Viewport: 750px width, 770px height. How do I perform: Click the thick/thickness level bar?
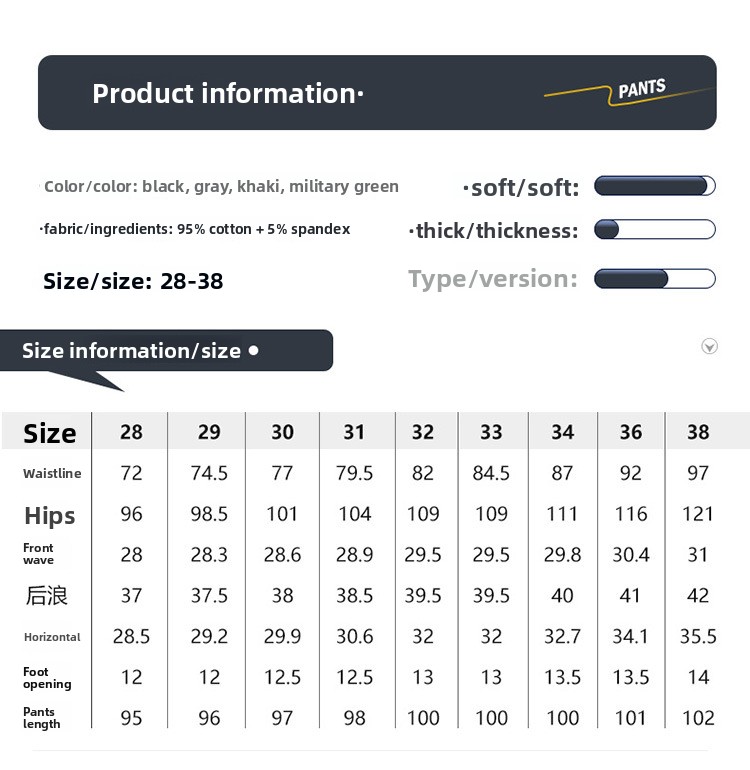655,229
